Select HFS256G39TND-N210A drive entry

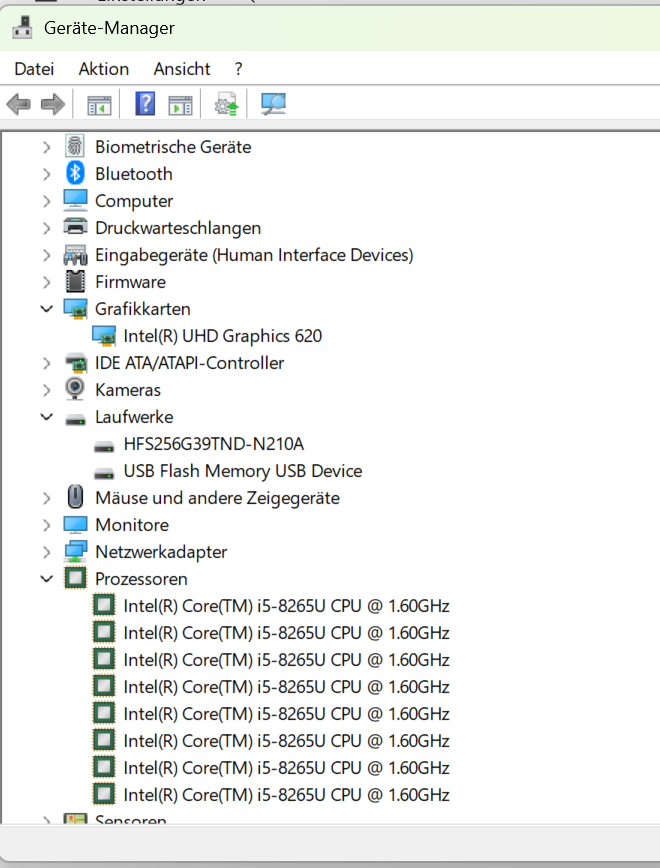tap(214, 443)
